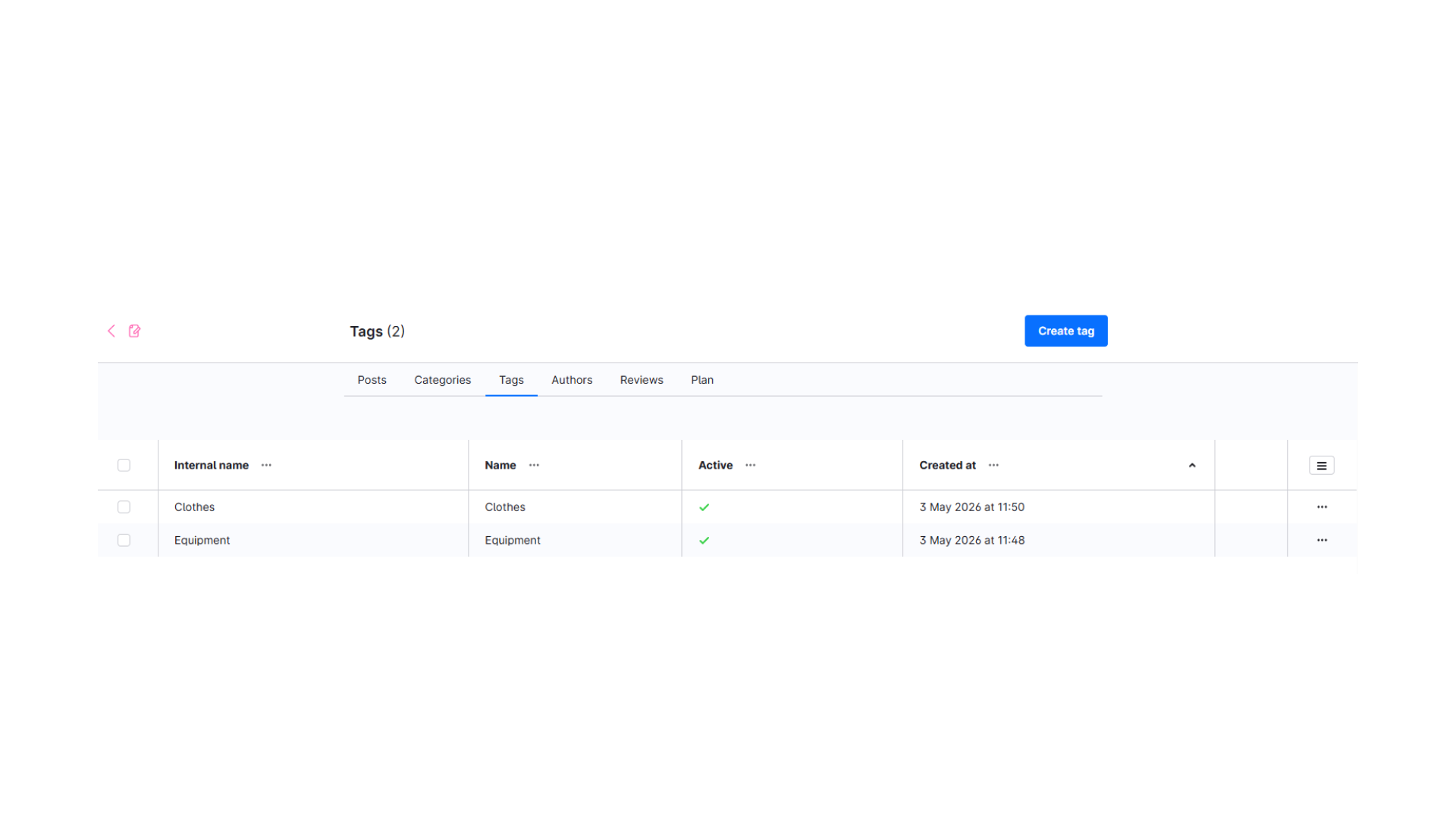
Task: Click the Active column header
Action: [x=715, y=465]
